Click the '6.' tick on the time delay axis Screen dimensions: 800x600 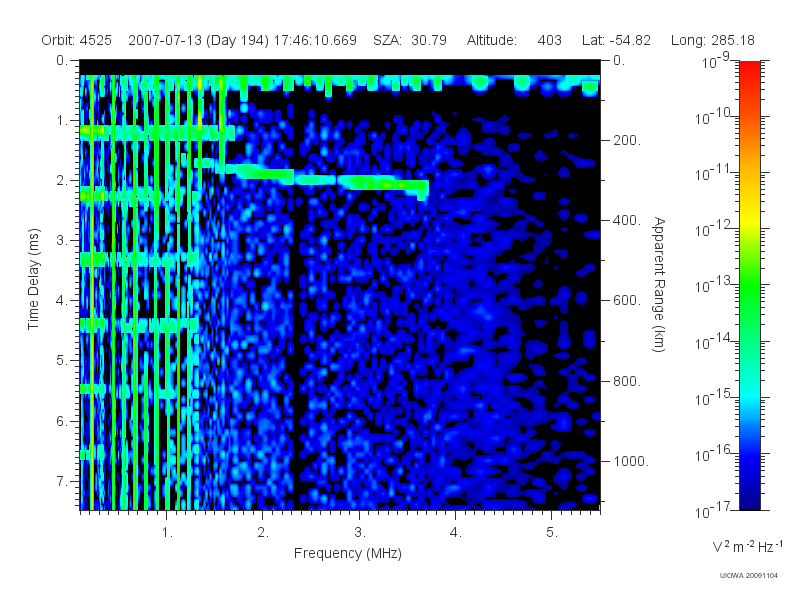62,421
